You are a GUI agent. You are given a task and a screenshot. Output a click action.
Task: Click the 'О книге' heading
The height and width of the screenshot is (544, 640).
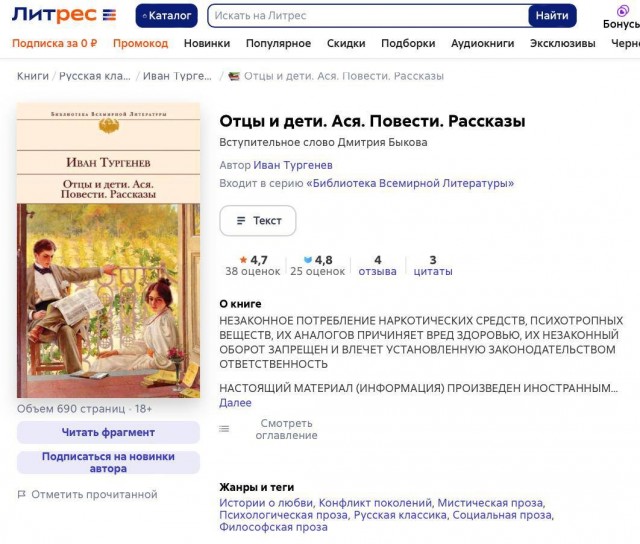coord(240,304)
